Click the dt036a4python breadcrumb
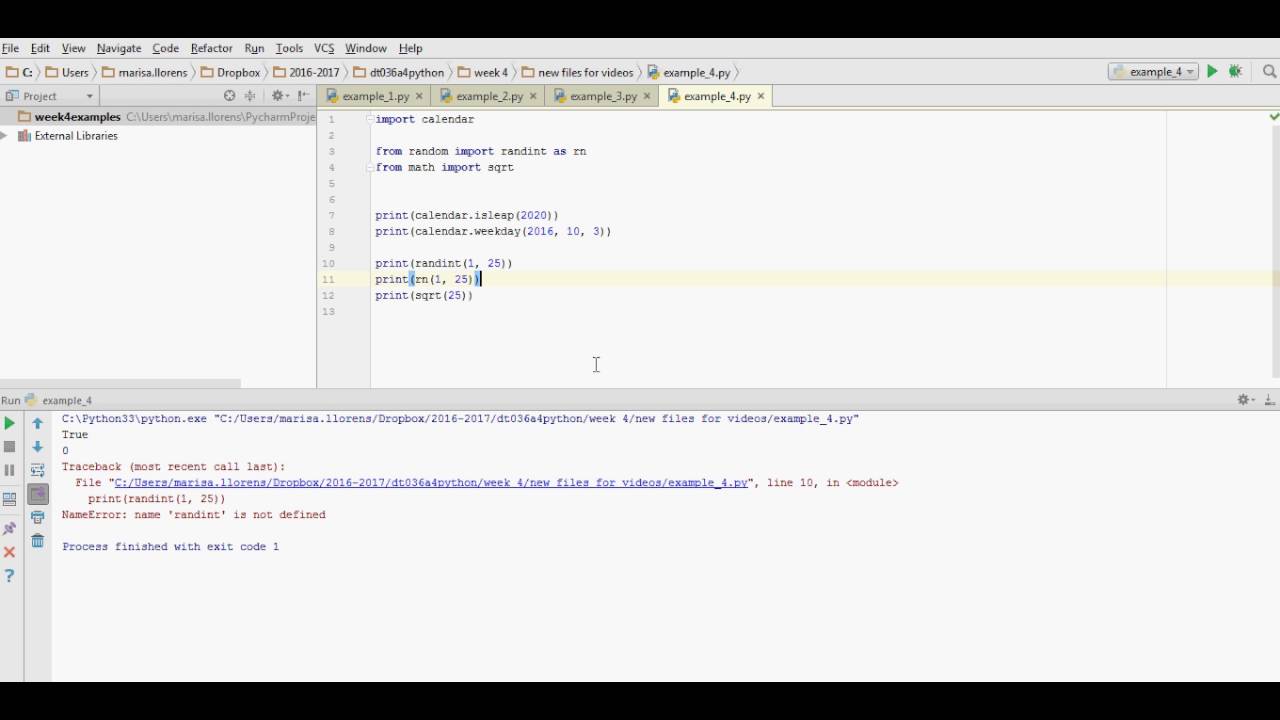 click(x=398, y=72)
